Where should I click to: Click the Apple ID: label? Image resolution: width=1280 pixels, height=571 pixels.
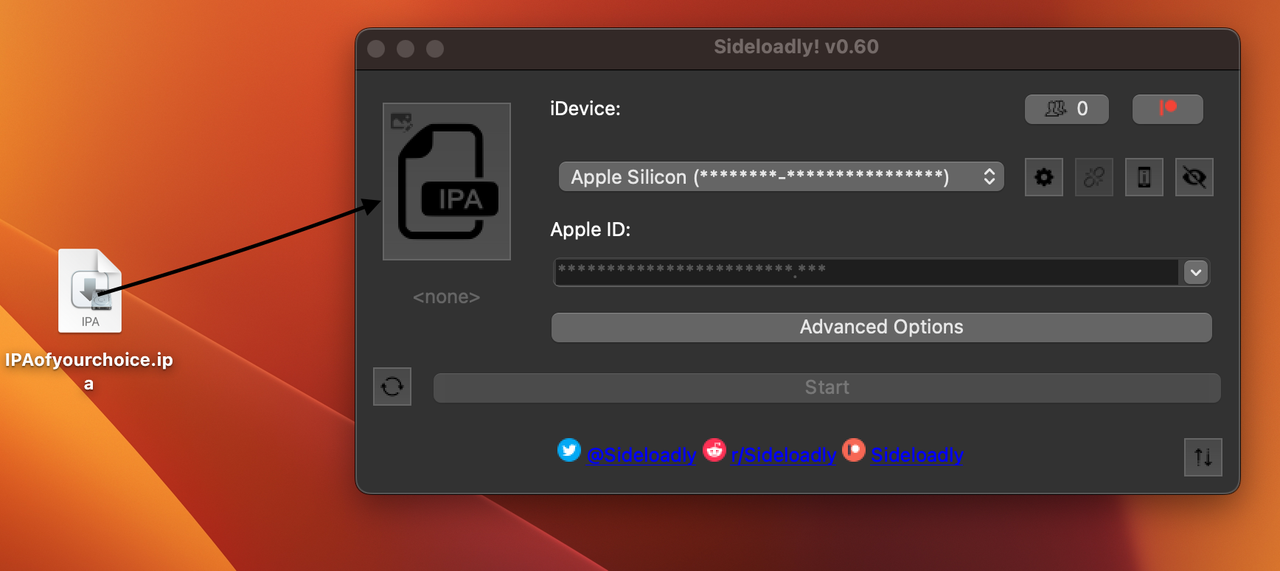pyautogui.click(x=591, y=230)
